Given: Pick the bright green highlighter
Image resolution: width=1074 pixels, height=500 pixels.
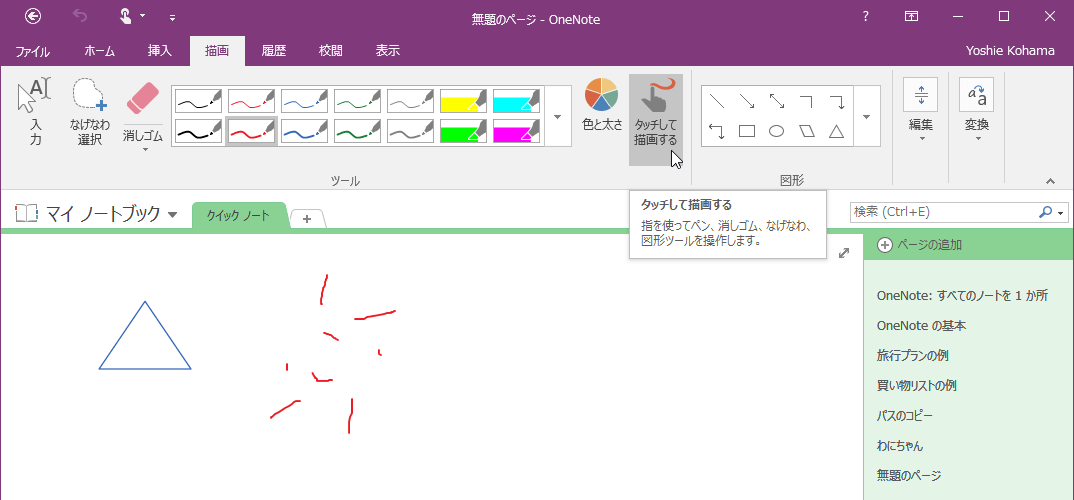Looking at the screenshot, I should click(x=464, y=131).
